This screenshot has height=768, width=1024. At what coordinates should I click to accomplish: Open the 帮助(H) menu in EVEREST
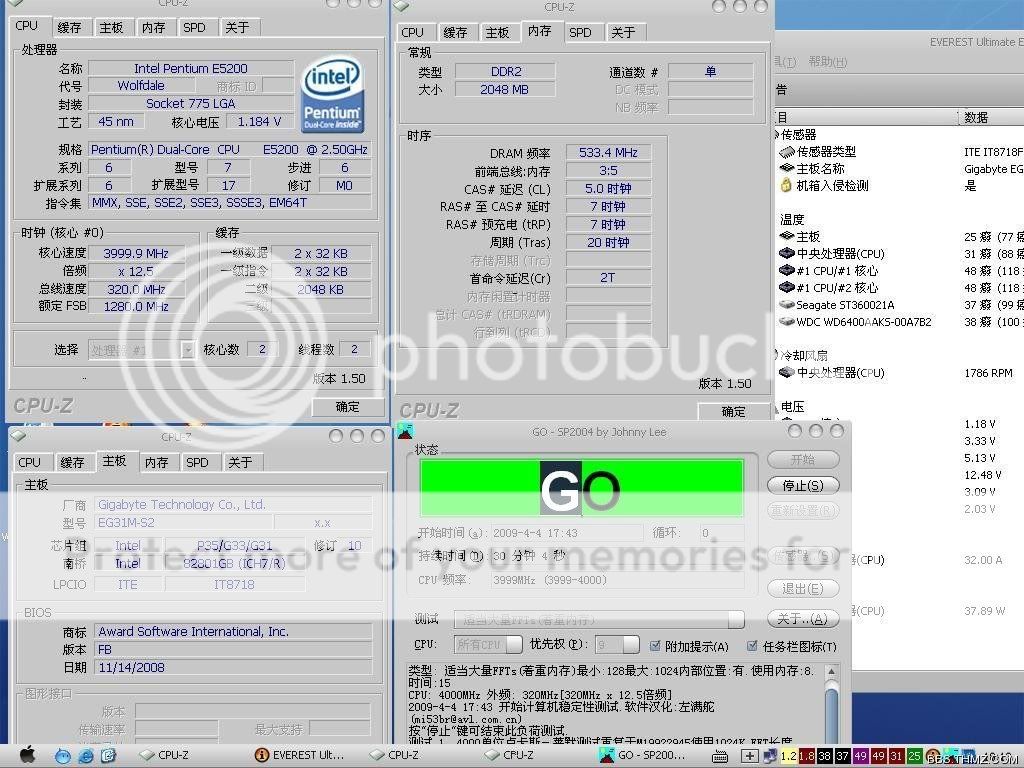(x=827, y=62)
